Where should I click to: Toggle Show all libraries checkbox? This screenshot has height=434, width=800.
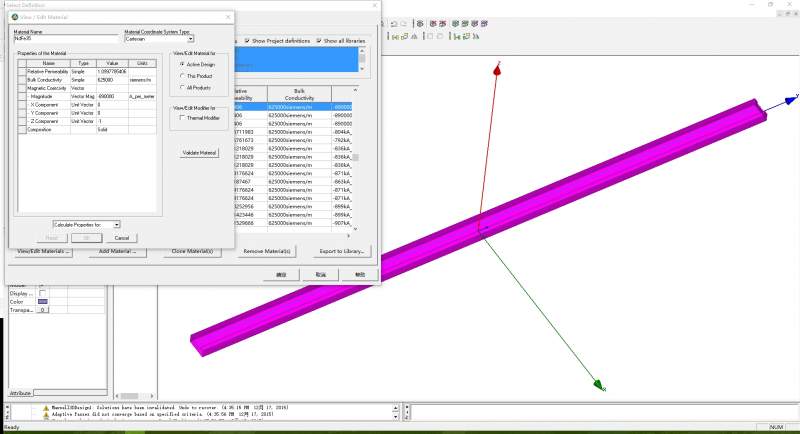pyautogui.click(x=318, y=40)
